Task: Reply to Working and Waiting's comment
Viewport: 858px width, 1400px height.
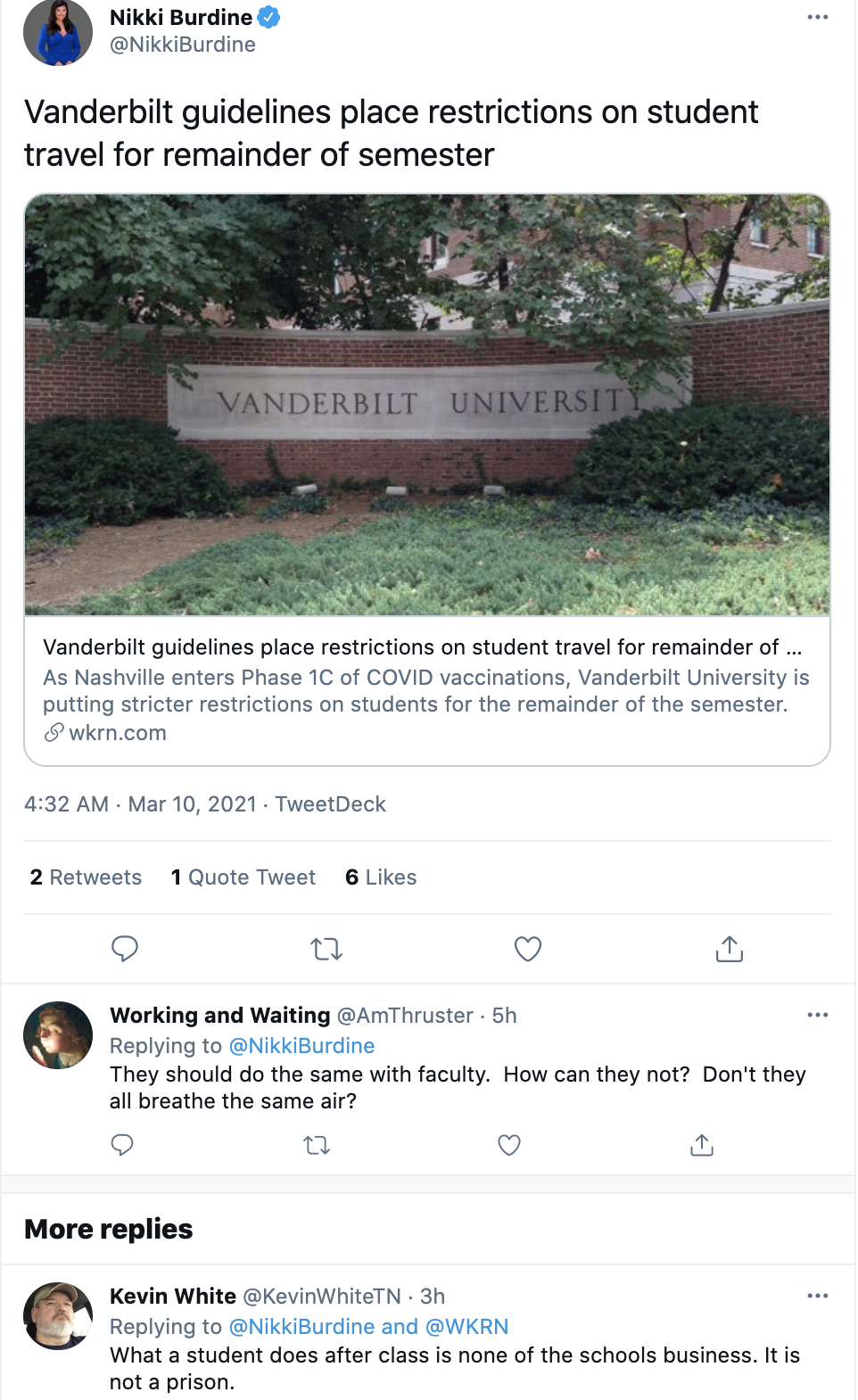Action: click(122, 1145)
